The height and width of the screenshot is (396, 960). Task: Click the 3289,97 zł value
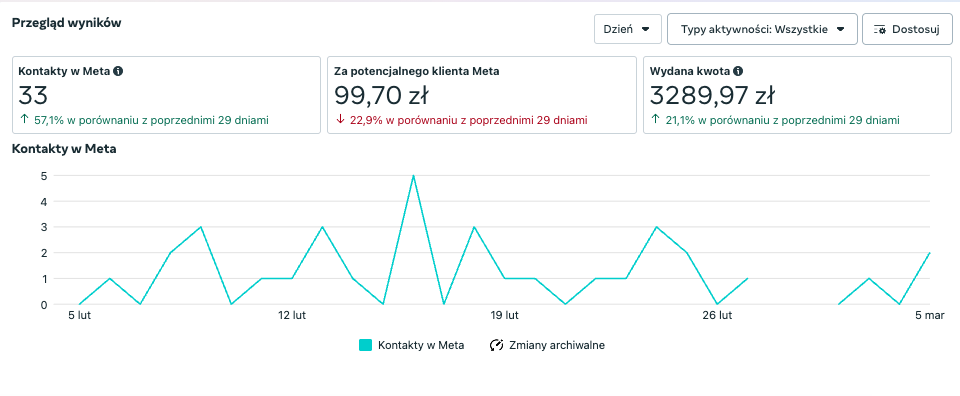pyautogui.click(x=713, y=95)
